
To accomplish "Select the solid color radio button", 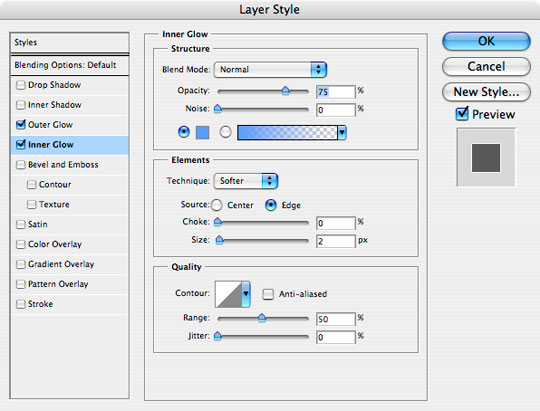I will (184, 132).
